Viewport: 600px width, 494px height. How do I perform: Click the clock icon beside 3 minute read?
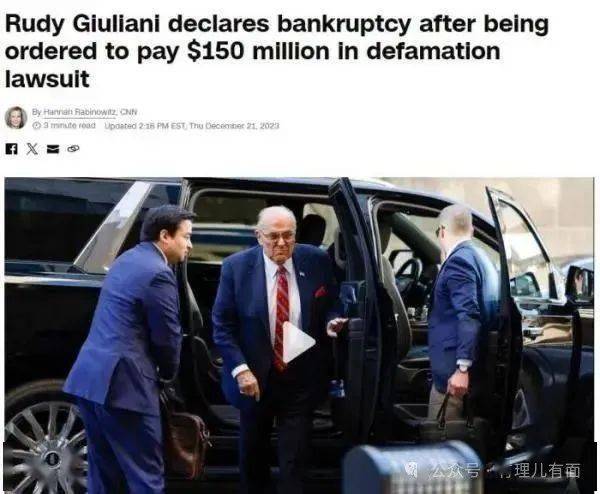[x=36, y=126]
